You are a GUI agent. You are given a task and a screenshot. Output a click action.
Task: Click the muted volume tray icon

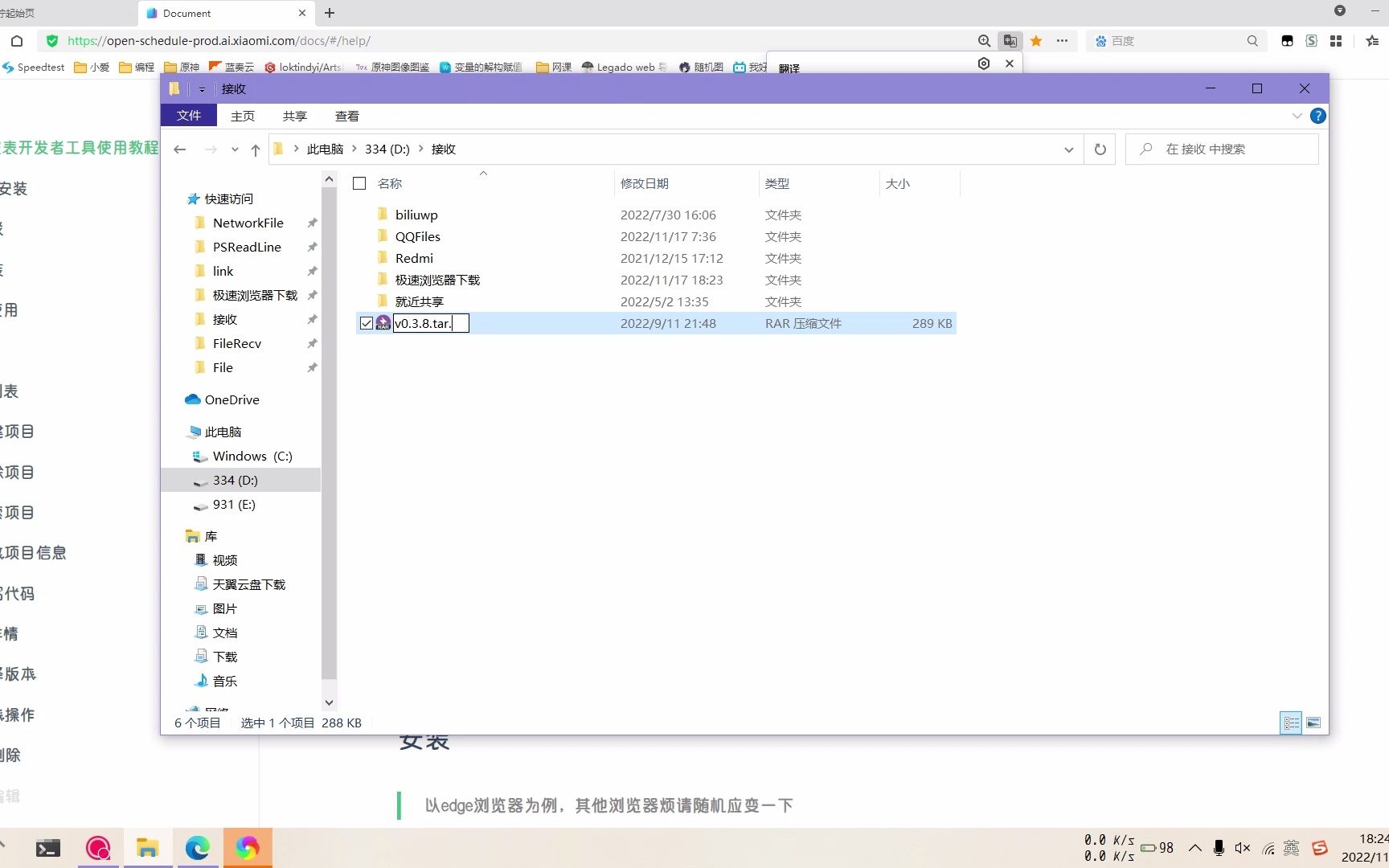[x=1243, y=848]
